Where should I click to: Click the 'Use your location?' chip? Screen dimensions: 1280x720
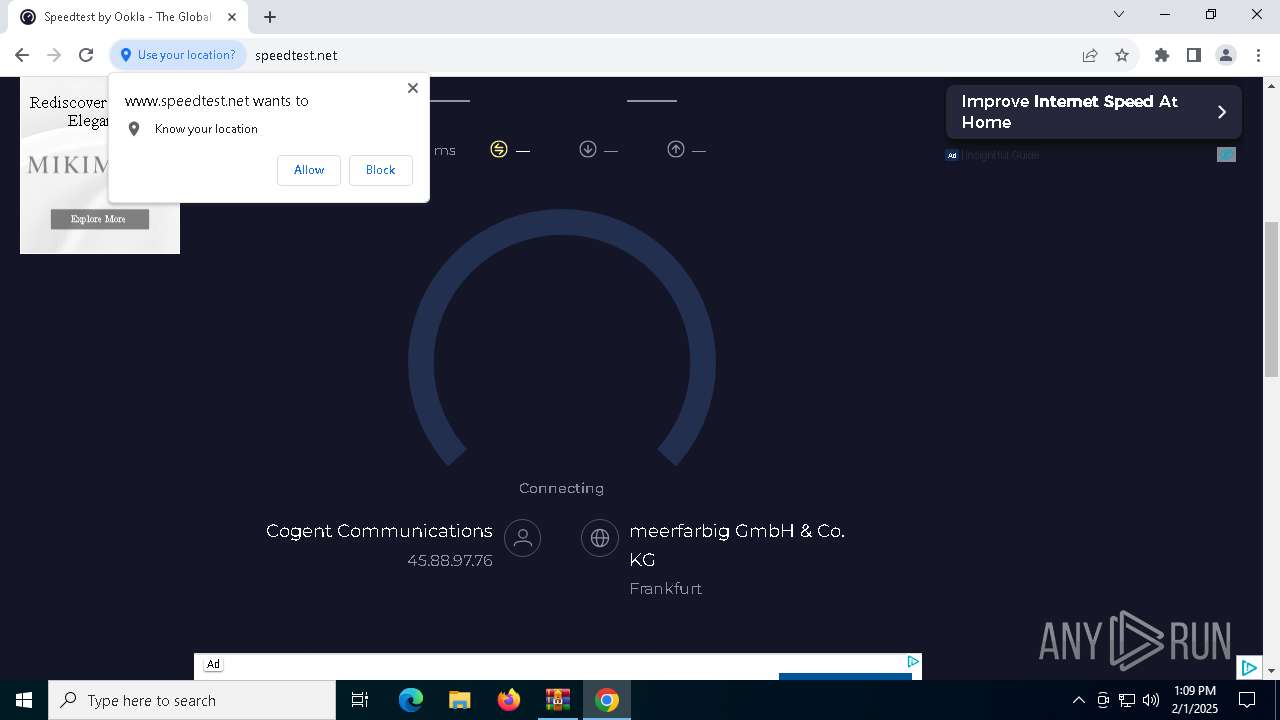coord(178,55)
